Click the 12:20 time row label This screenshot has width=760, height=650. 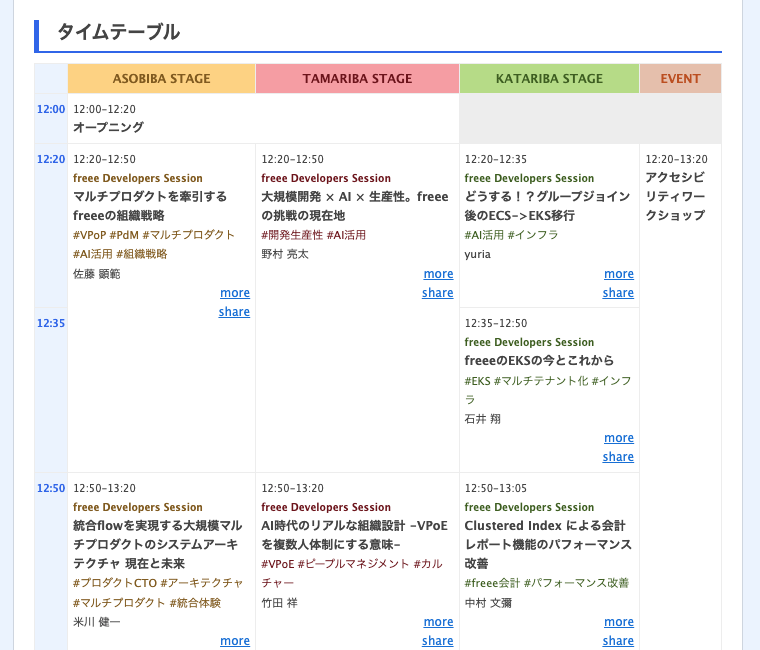pos(51,159)
